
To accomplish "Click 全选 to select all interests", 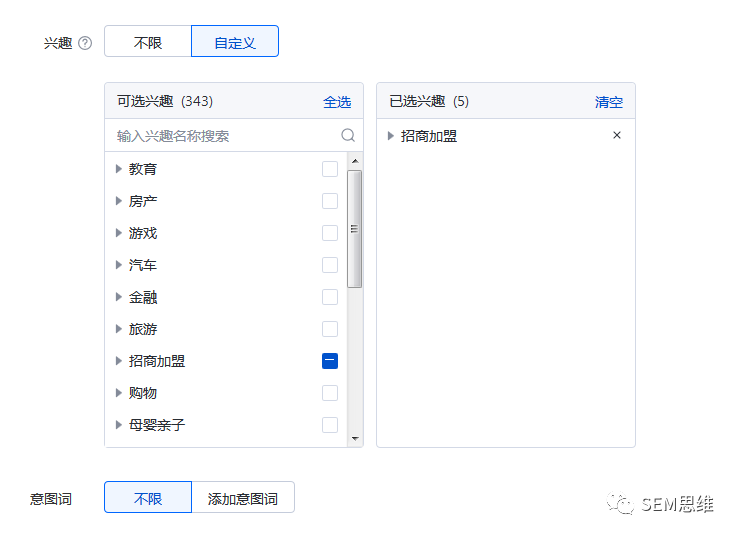I will [337, 101].
